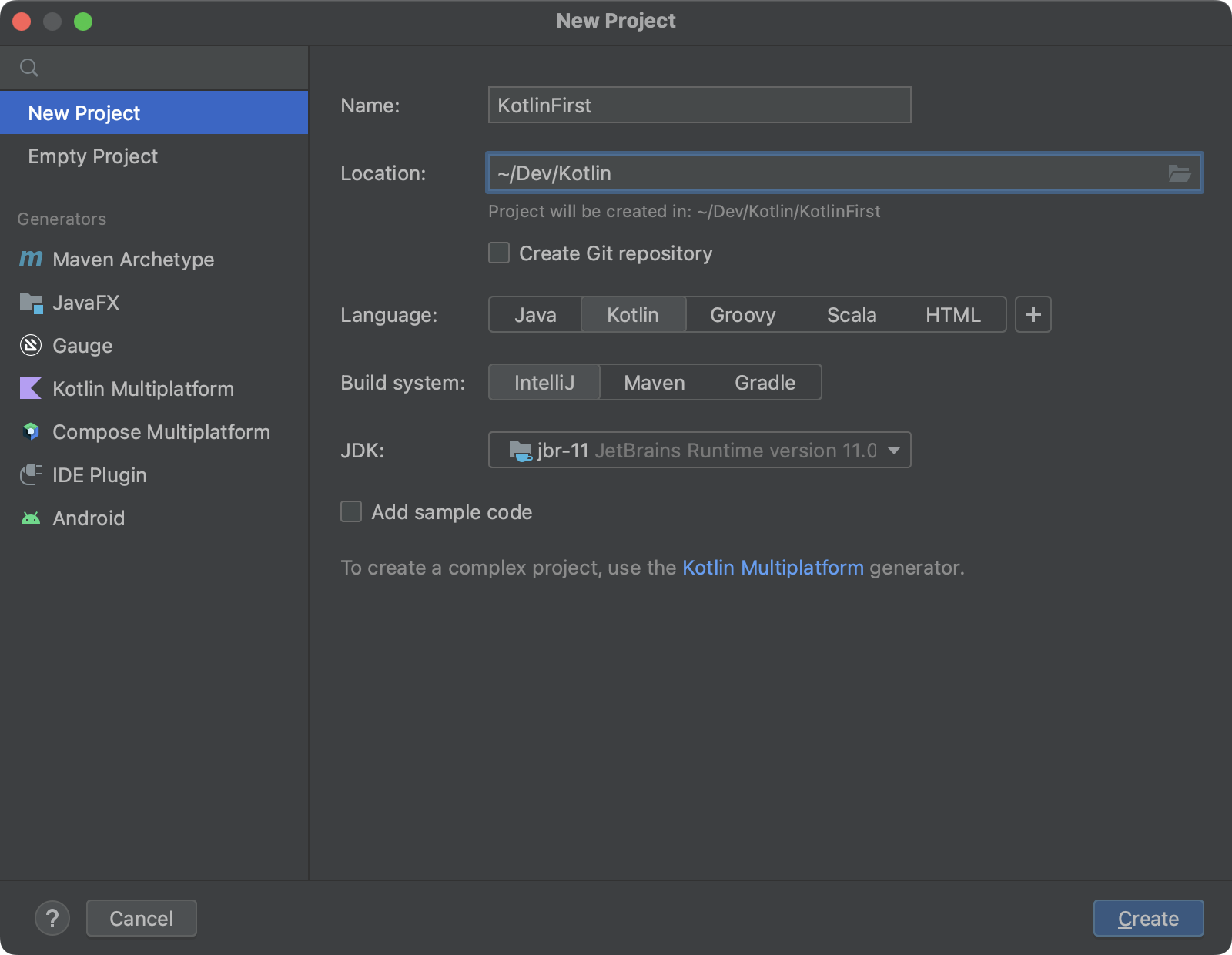Open the folder browser icon in Location field
The image size is (1232, 955).
[x=1180, y=173]
